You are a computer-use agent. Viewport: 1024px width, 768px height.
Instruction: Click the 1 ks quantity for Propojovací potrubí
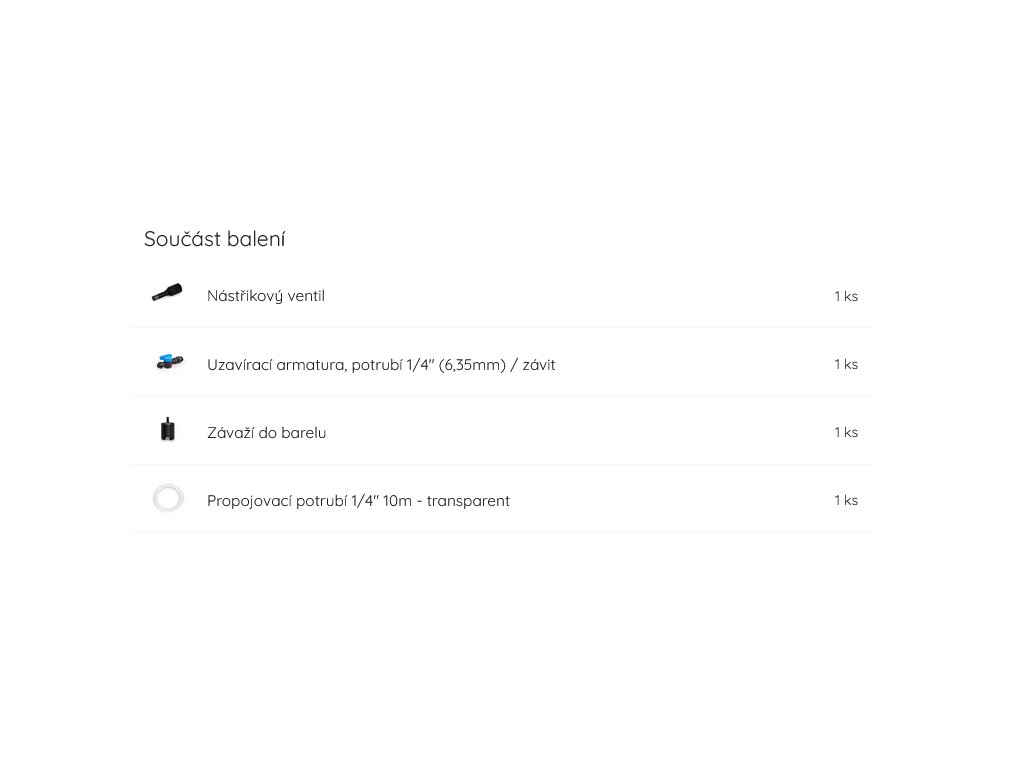click(846, 500)
